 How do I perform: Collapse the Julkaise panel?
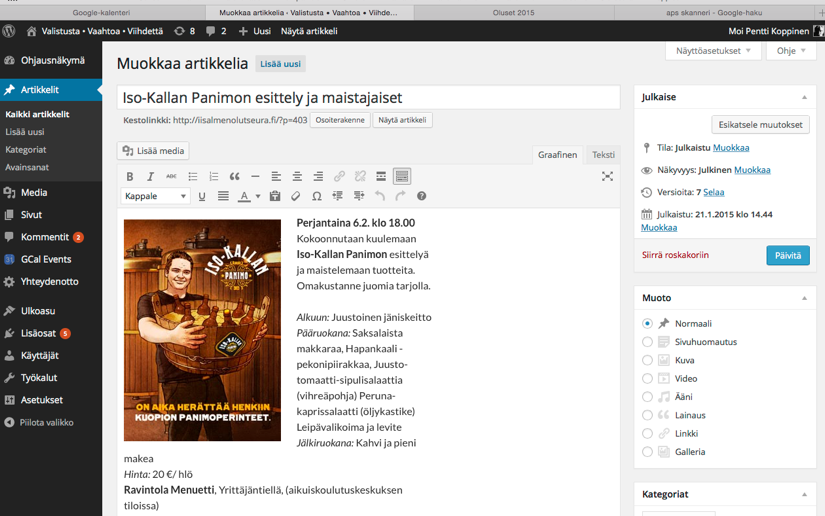[804, 97]
